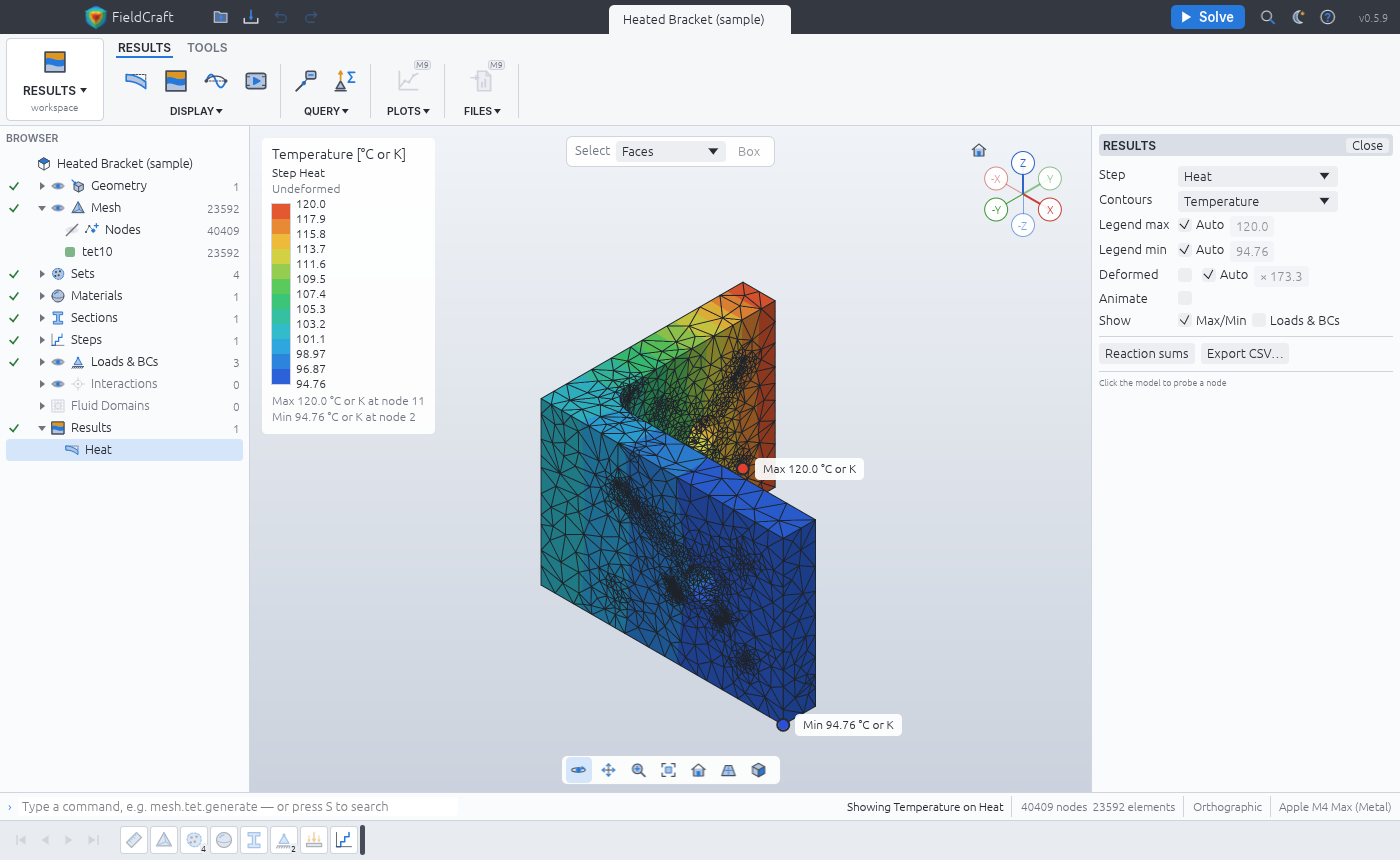Toggle dark mode moon icon
The height and width of the screenshot is (860, 1400).
tap(1298, 17)
